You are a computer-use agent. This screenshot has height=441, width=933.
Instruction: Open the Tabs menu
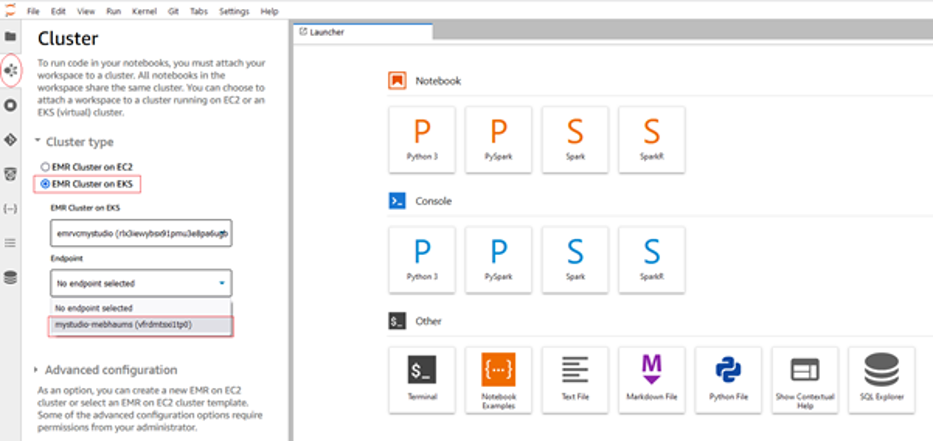pos(199,11)
